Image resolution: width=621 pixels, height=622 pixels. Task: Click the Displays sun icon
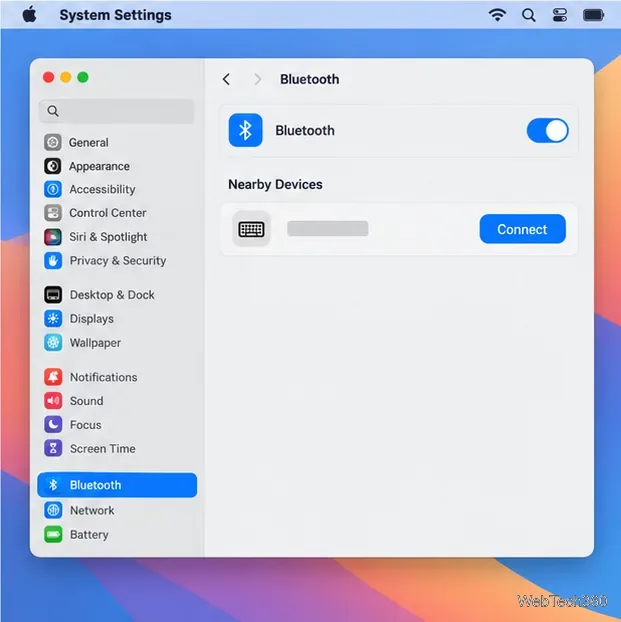point(53,319)
